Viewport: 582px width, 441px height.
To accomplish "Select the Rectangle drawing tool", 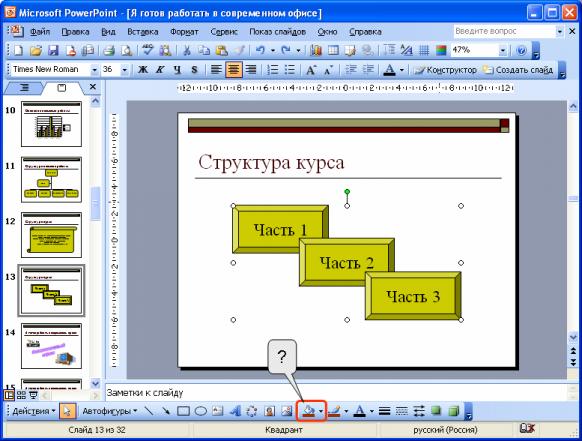I will pos(183,411).
